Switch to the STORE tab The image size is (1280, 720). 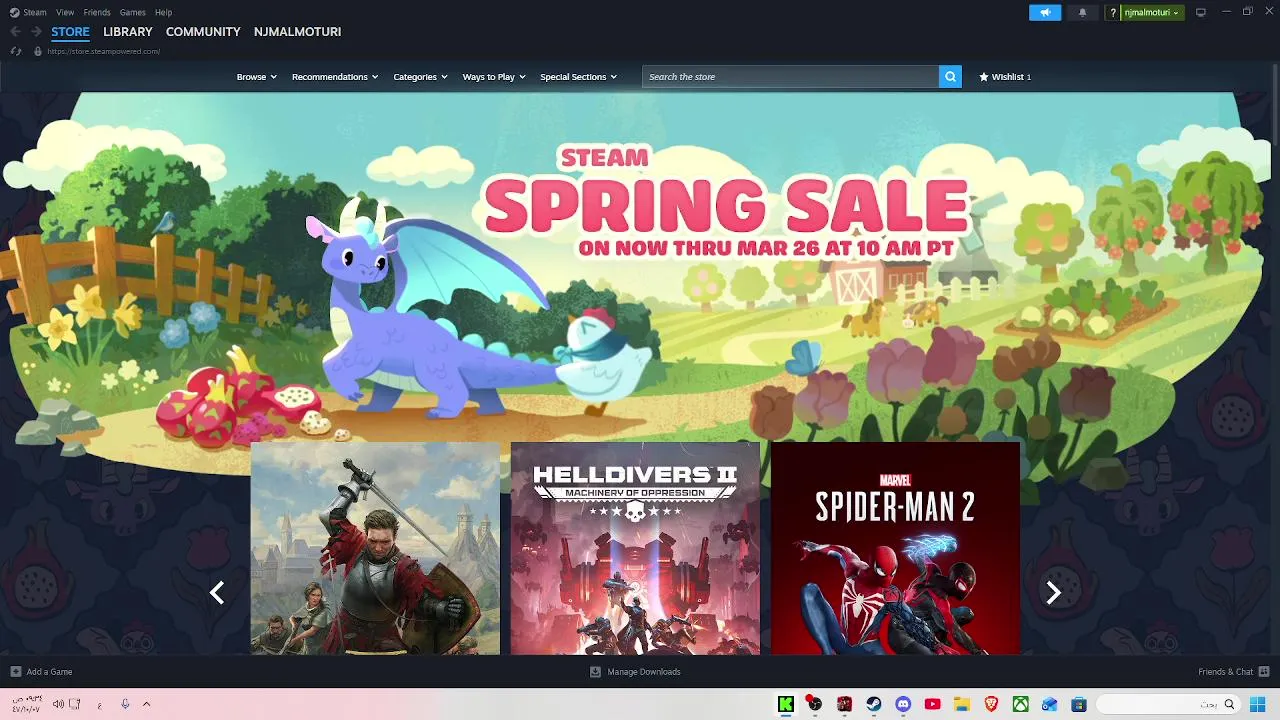pyautogui.click(x=70, y=31)
